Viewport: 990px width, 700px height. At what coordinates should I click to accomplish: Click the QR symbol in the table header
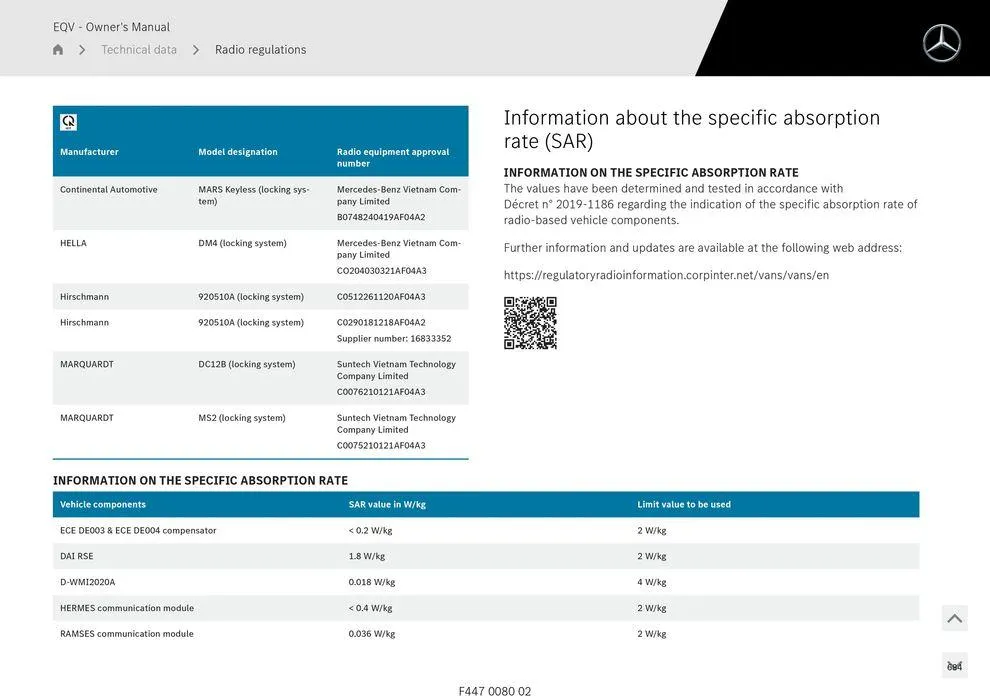[x=68, y=121]
